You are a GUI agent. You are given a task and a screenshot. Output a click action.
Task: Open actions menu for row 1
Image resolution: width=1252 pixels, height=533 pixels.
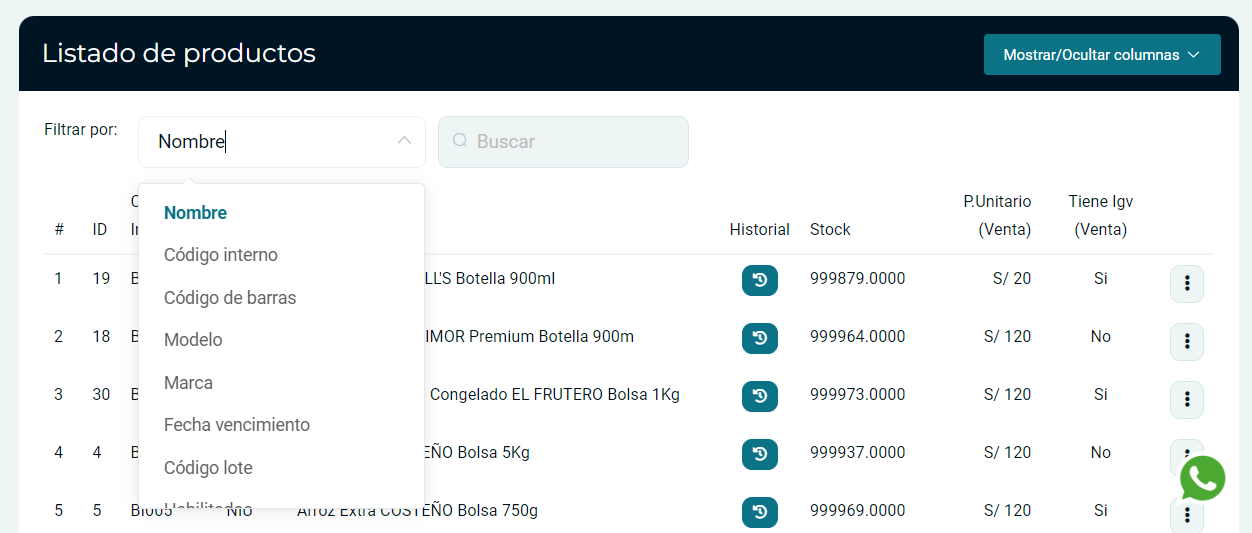pyautogui.click(x=1186, y=283)
